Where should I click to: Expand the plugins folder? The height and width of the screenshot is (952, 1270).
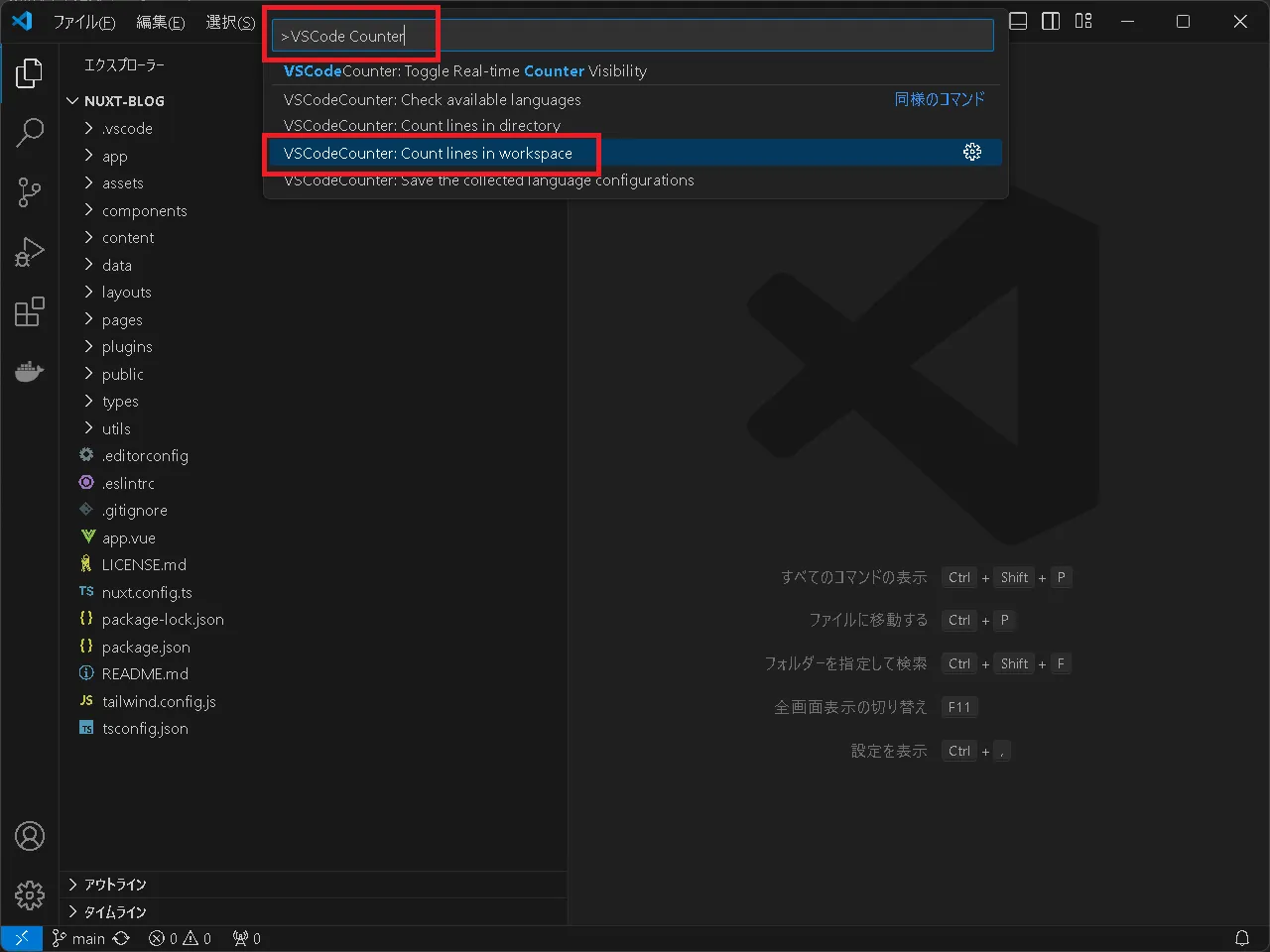(314, 347)
